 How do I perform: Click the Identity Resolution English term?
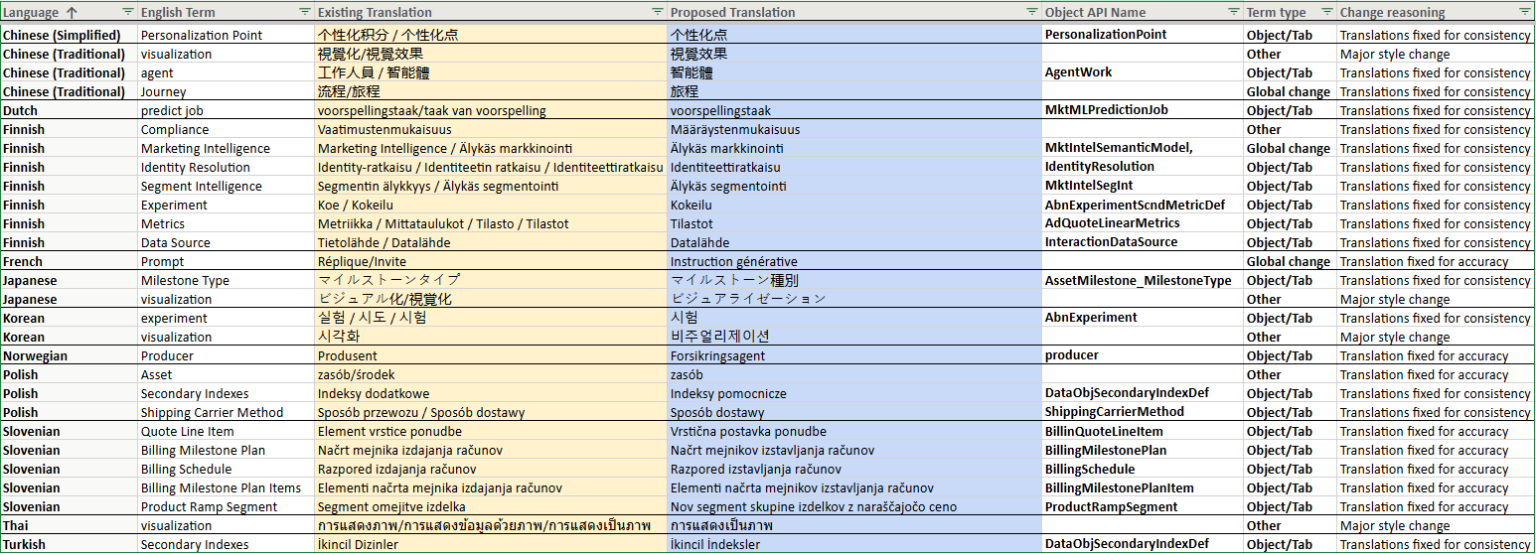click(x=226, y=167)
